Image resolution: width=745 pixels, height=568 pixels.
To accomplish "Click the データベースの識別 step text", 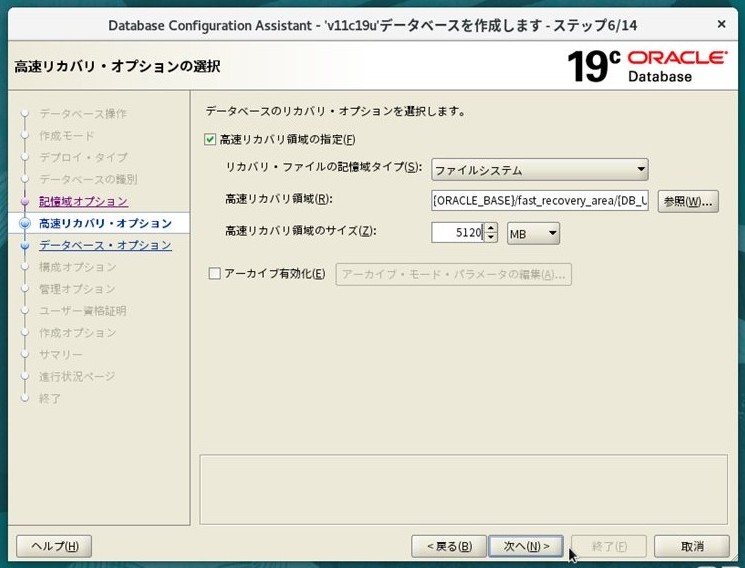I will pyautogui.click(x=88, y=179).
